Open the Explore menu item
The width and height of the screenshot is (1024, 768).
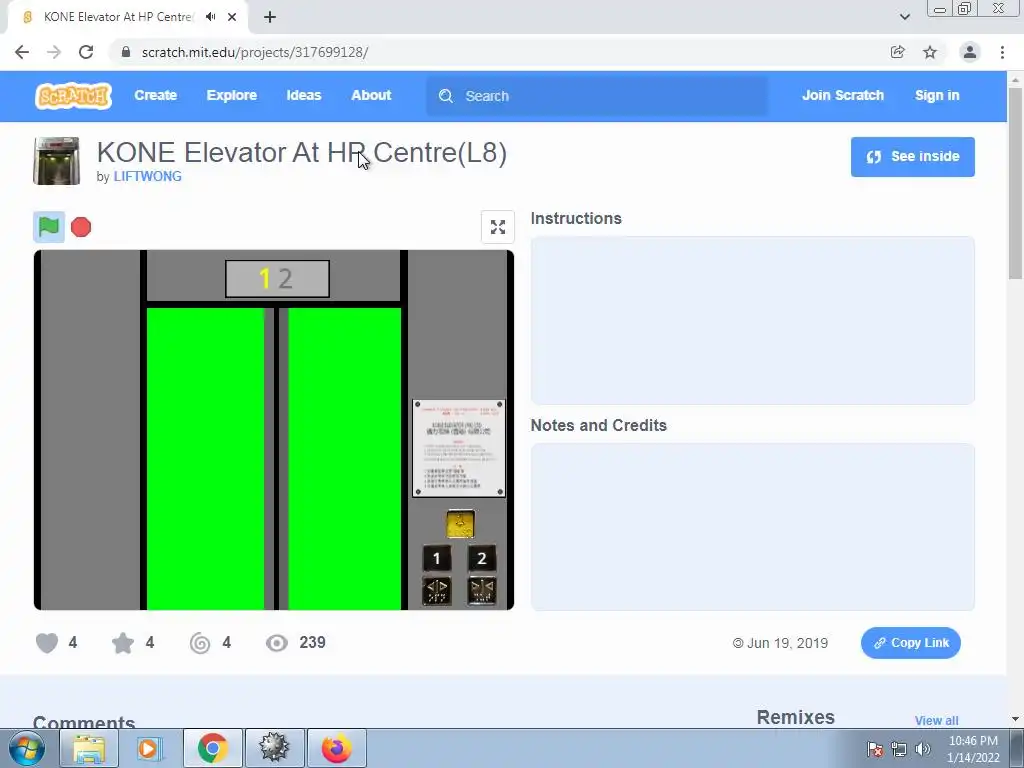pyautogui.click(x=232, y=95)
